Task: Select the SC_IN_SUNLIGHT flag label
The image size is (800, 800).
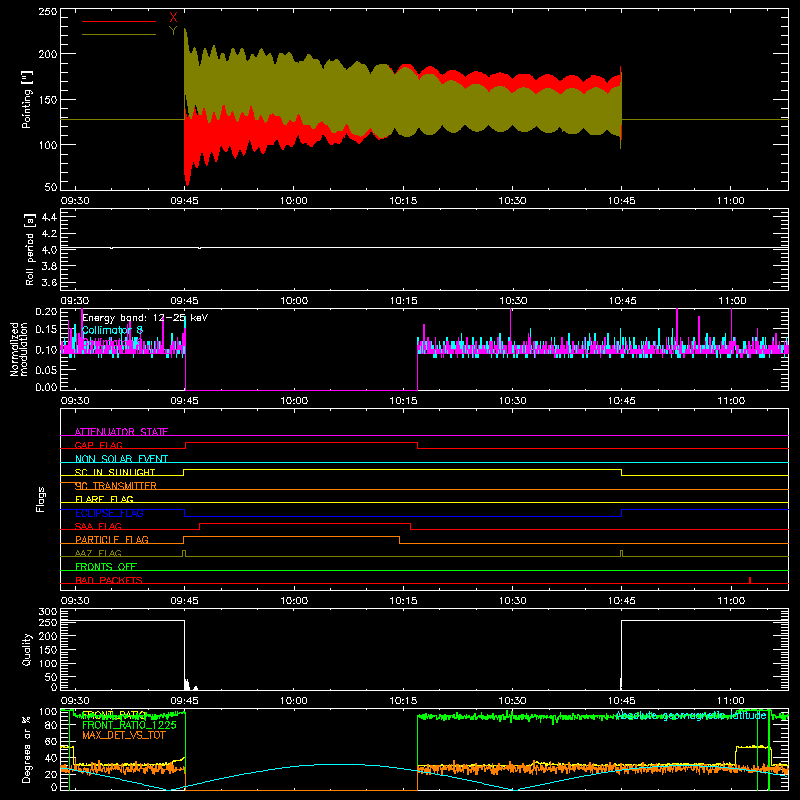Action: (x=115, y=472)
